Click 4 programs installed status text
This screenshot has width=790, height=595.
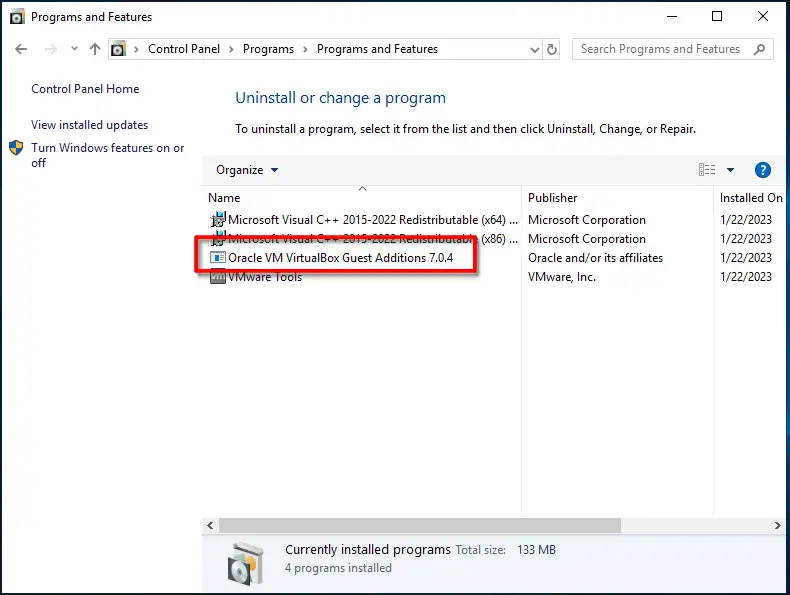[x=338, y=568]
